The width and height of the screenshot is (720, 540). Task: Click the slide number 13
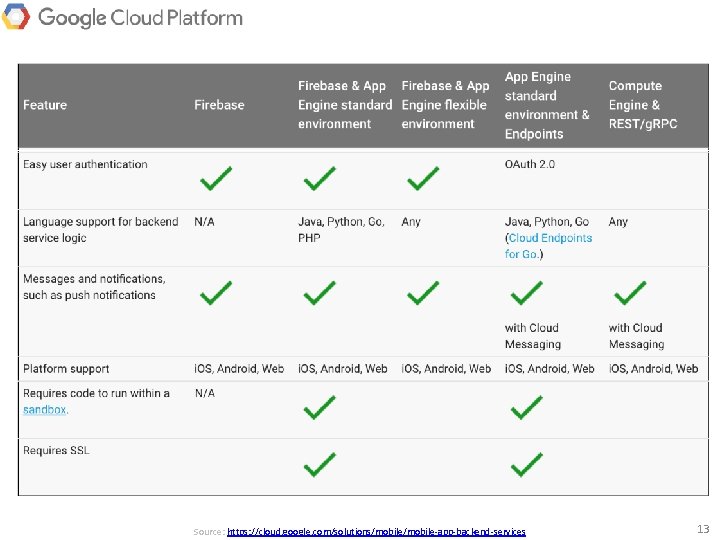pyautogui.click(x=700, y=527)
